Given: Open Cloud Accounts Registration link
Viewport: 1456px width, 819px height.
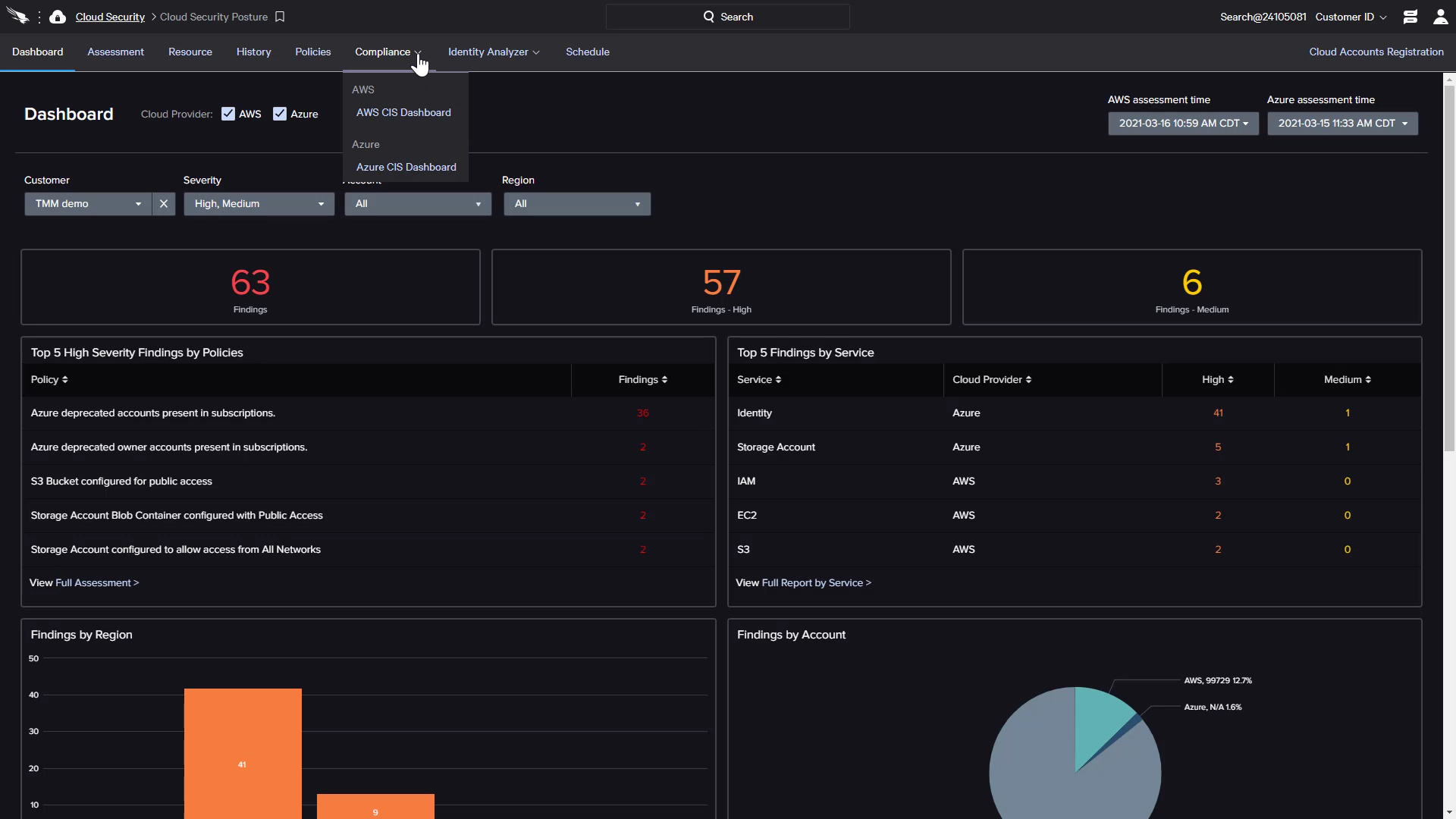Looking at the screenshot, I should pyautogui.click(x=1376, y=52).
